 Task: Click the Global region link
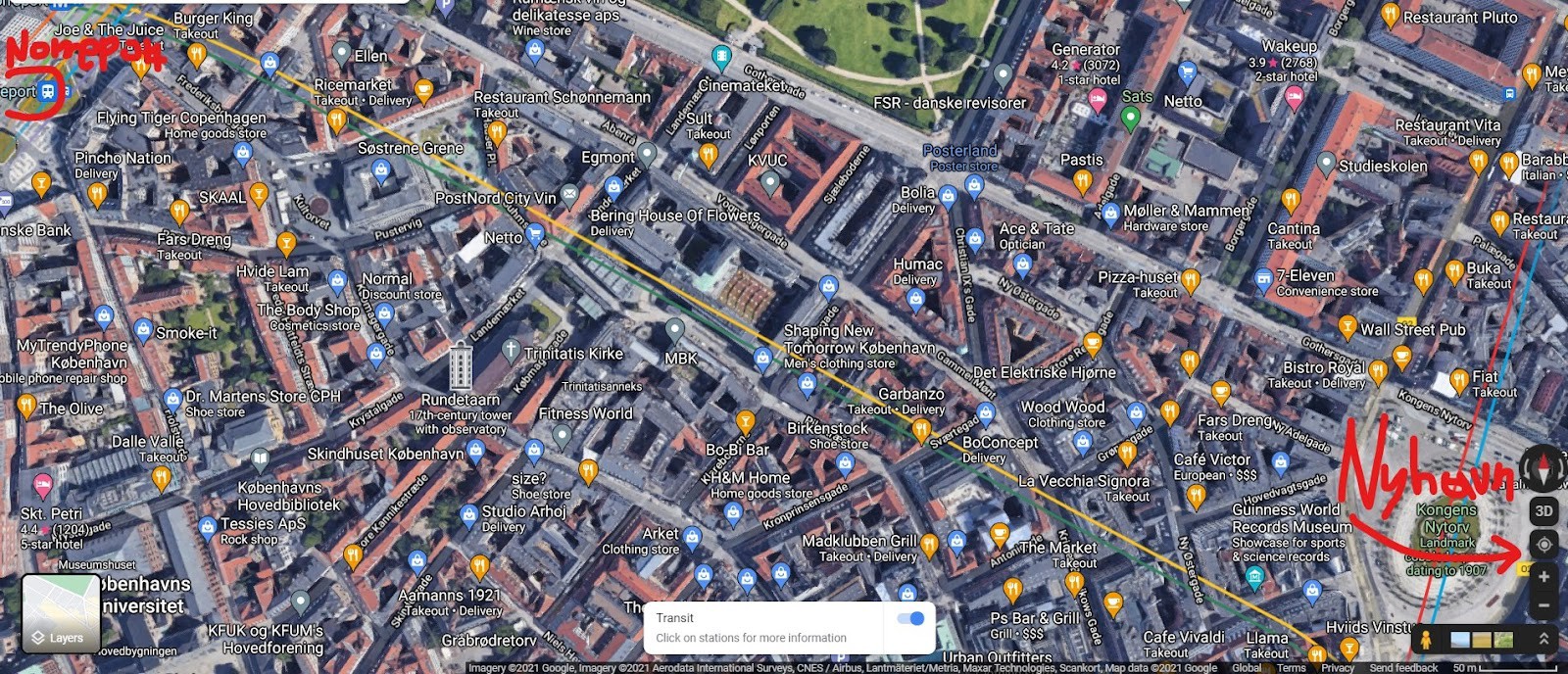(x=1247, y=668)
